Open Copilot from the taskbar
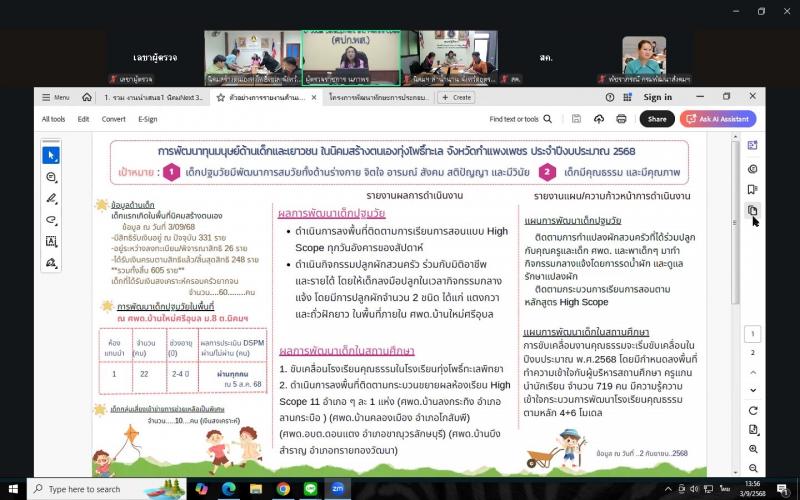This screenshot has height=500, width=800. tap(202, 489)
